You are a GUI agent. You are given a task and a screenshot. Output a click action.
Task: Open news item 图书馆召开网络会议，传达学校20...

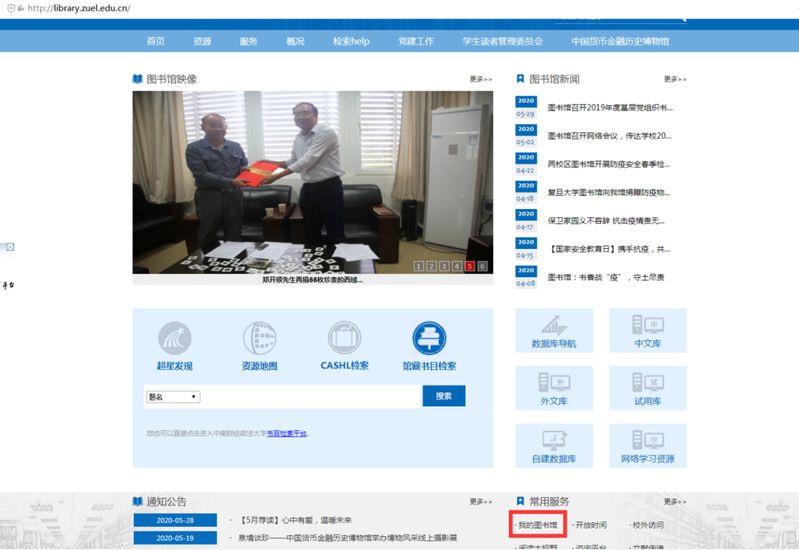pyautogui.click(x=609, y=136)
